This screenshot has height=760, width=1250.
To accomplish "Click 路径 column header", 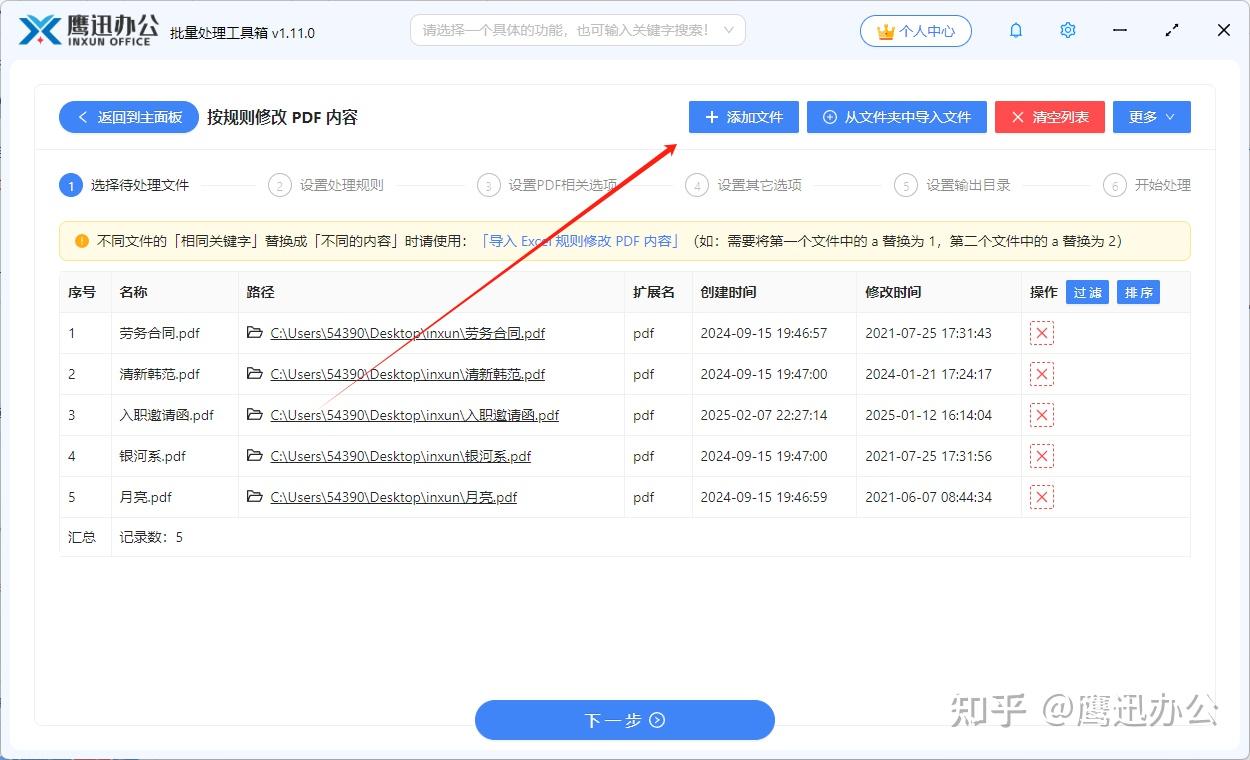I will click(x=260, y=292).
